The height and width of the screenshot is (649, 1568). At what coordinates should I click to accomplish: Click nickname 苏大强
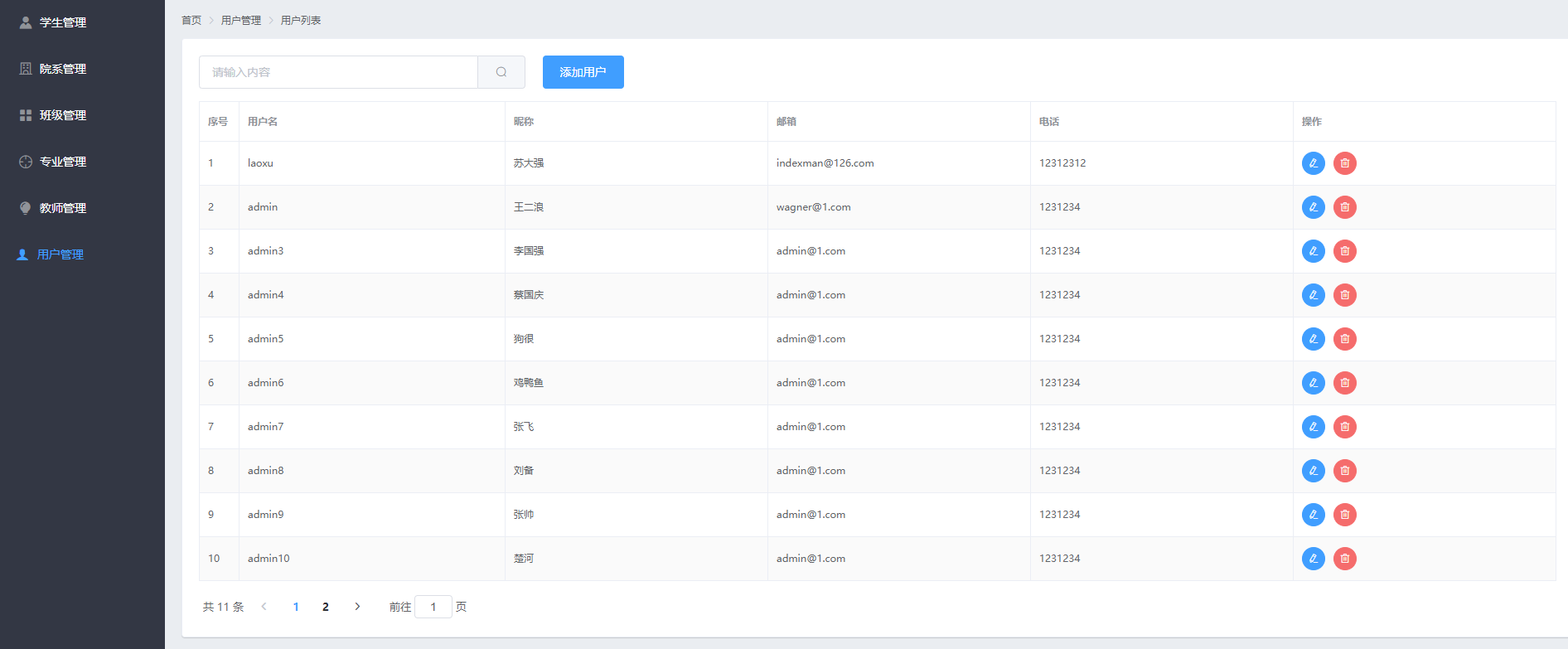click(x=529, y=163)
